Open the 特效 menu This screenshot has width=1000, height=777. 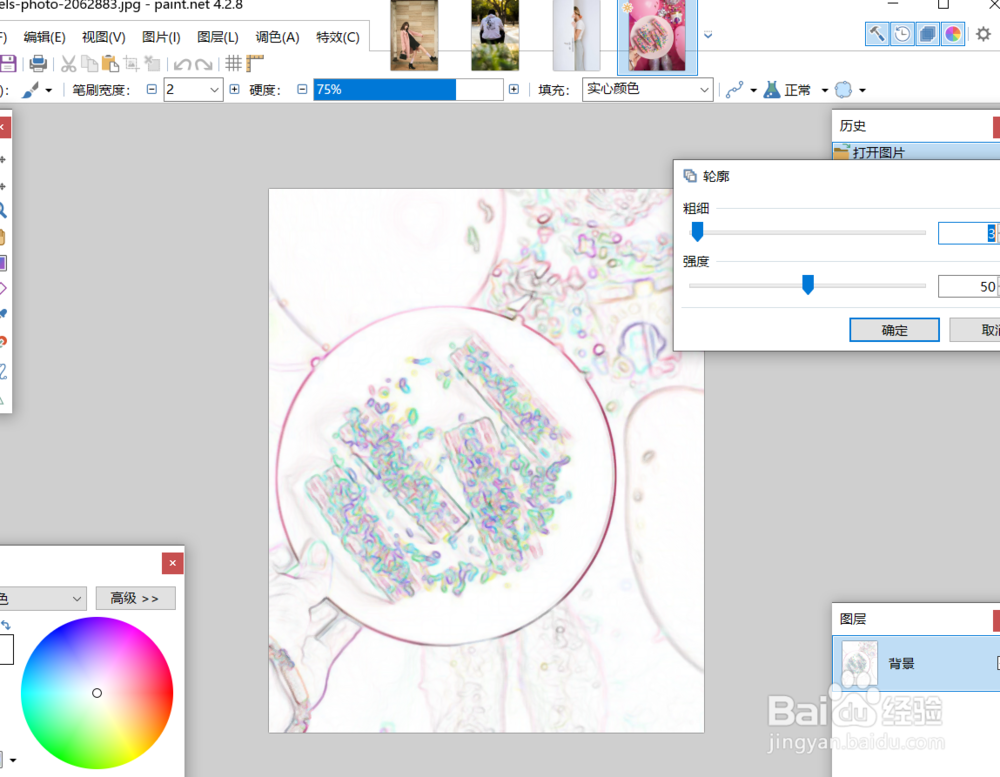click(x=338, y=37)
